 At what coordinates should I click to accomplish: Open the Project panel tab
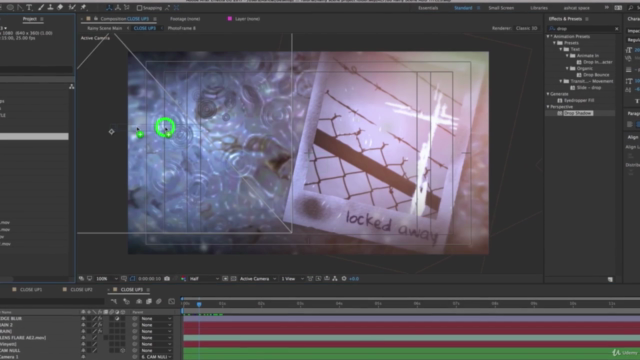(x=29, y=19)
